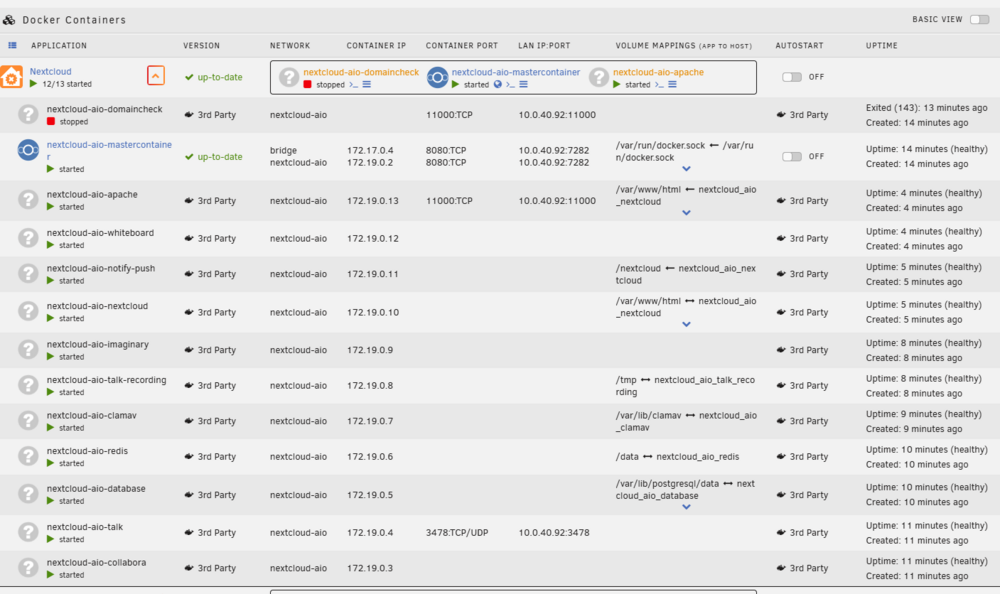Click the apache question-mark icon in folder preview

tap(598, 77)
